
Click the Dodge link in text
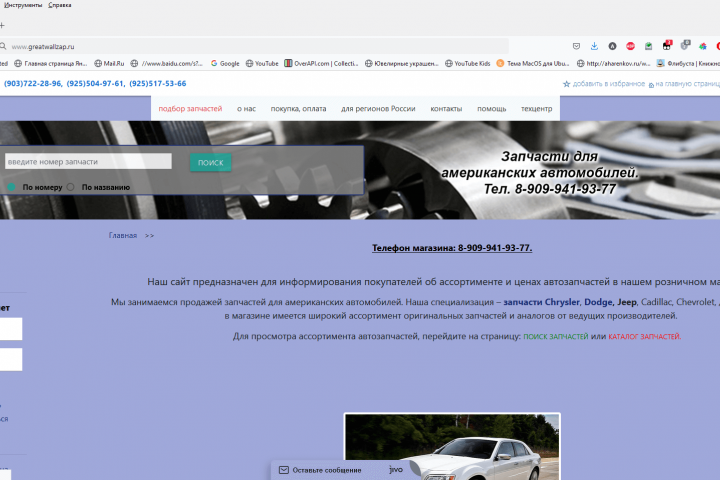coord(598,302)
